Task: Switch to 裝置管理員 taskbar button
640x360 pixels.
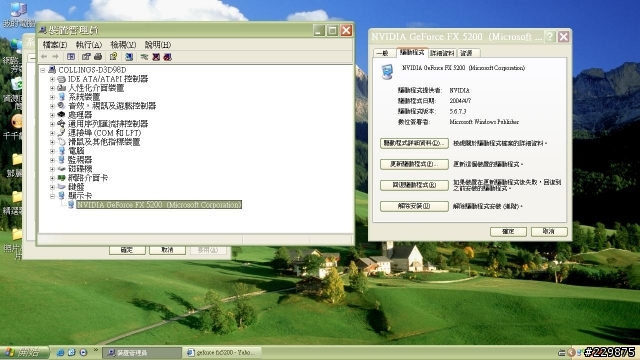Action: tap(142, 353)
